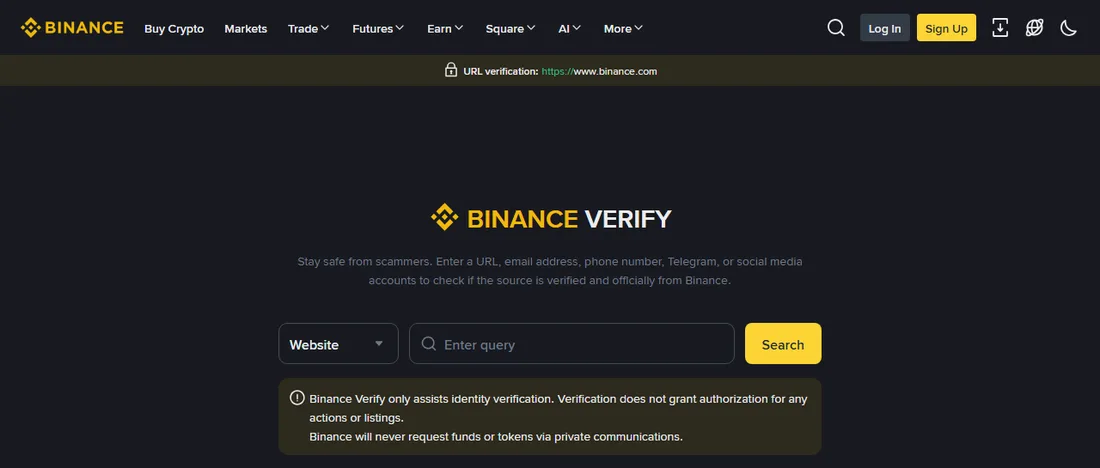Viewport: 1100px width, 468px height.
Task: Expand the Trade dropdown menu
Action: [x=309, y=29]
